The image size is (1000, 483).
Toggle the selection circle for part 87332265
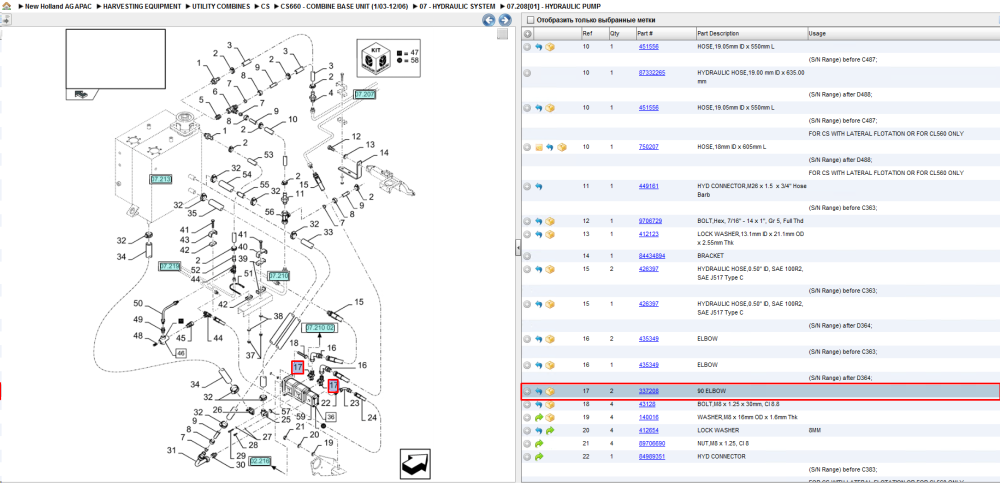pos(527,73)
